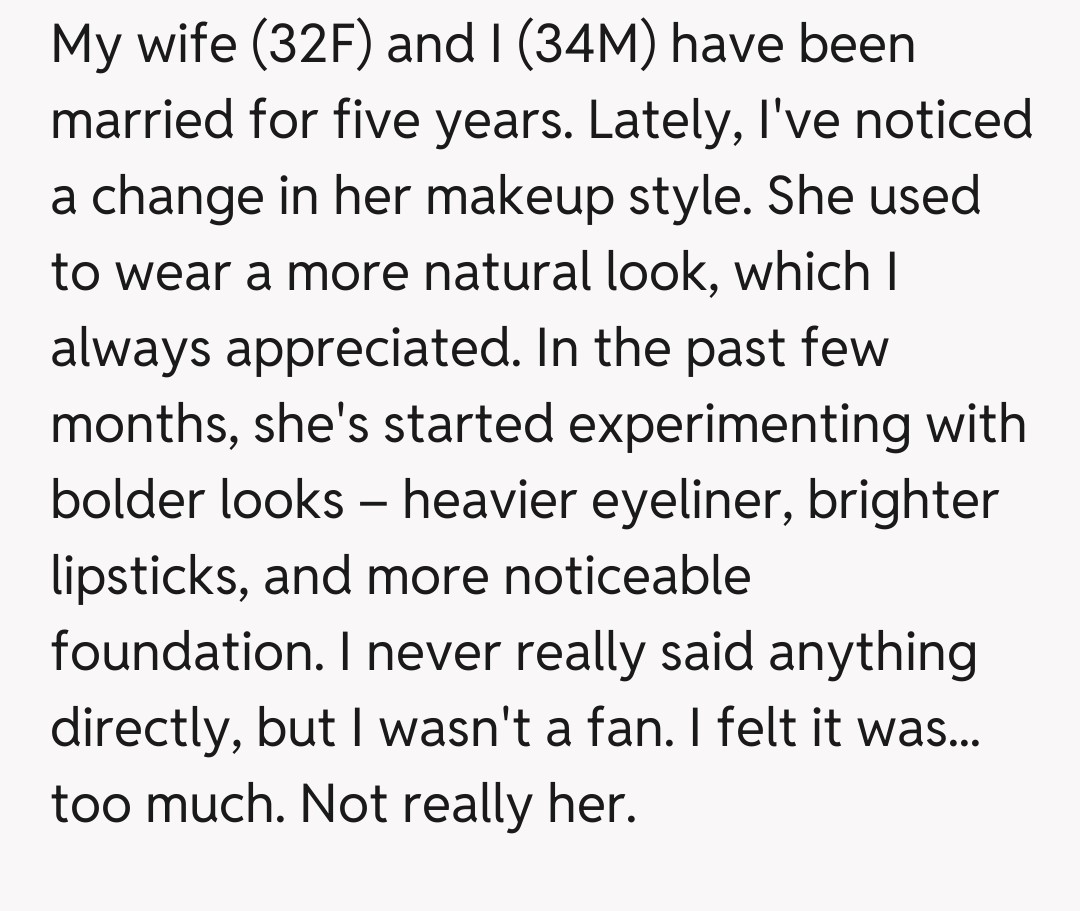Viewport: 1080px width, 911px height.
Task: Click the final sentence "Not really her."
Action: [x=467, y=805]
